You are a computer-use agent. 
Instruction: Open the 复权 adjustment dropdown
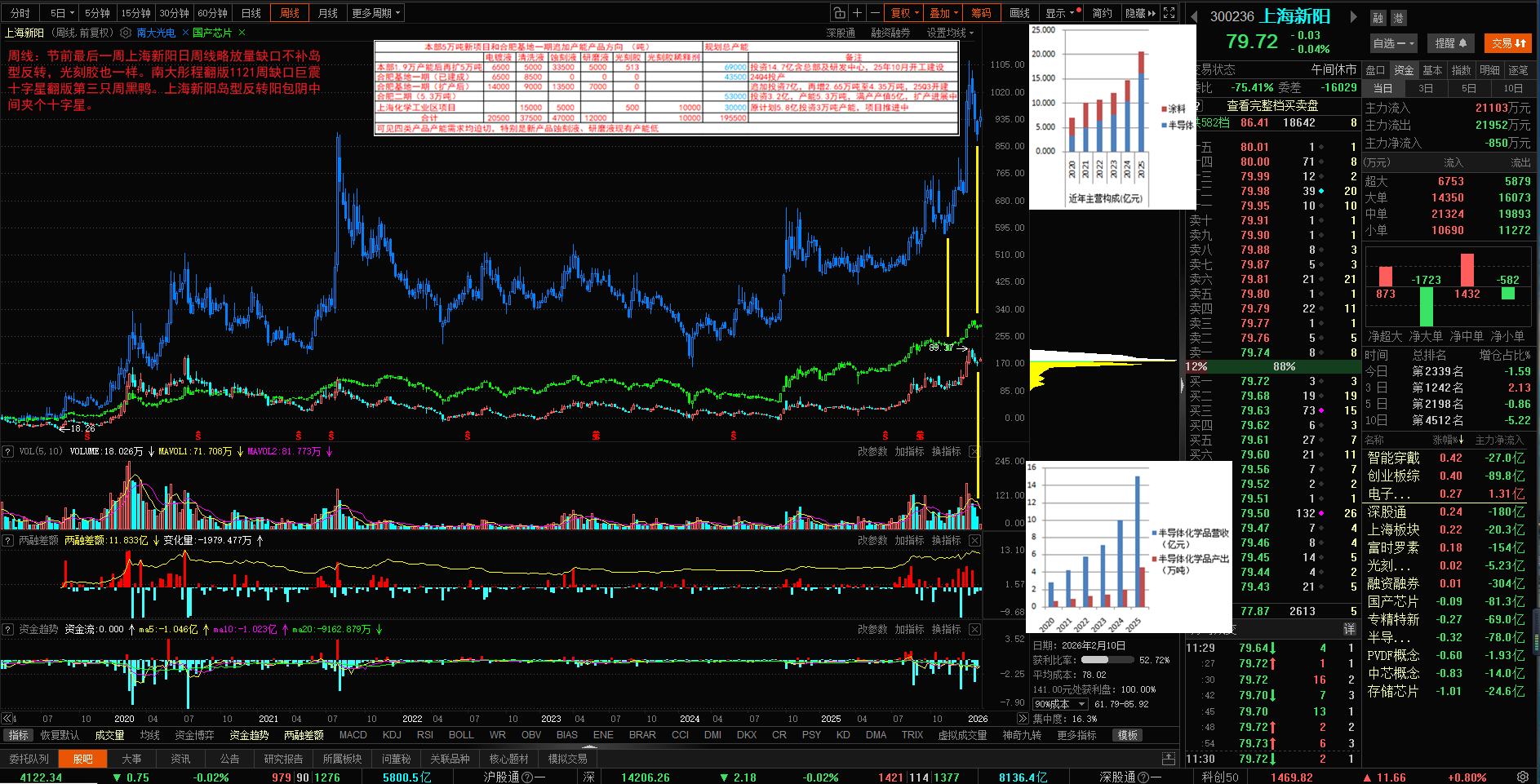(904, 13)
